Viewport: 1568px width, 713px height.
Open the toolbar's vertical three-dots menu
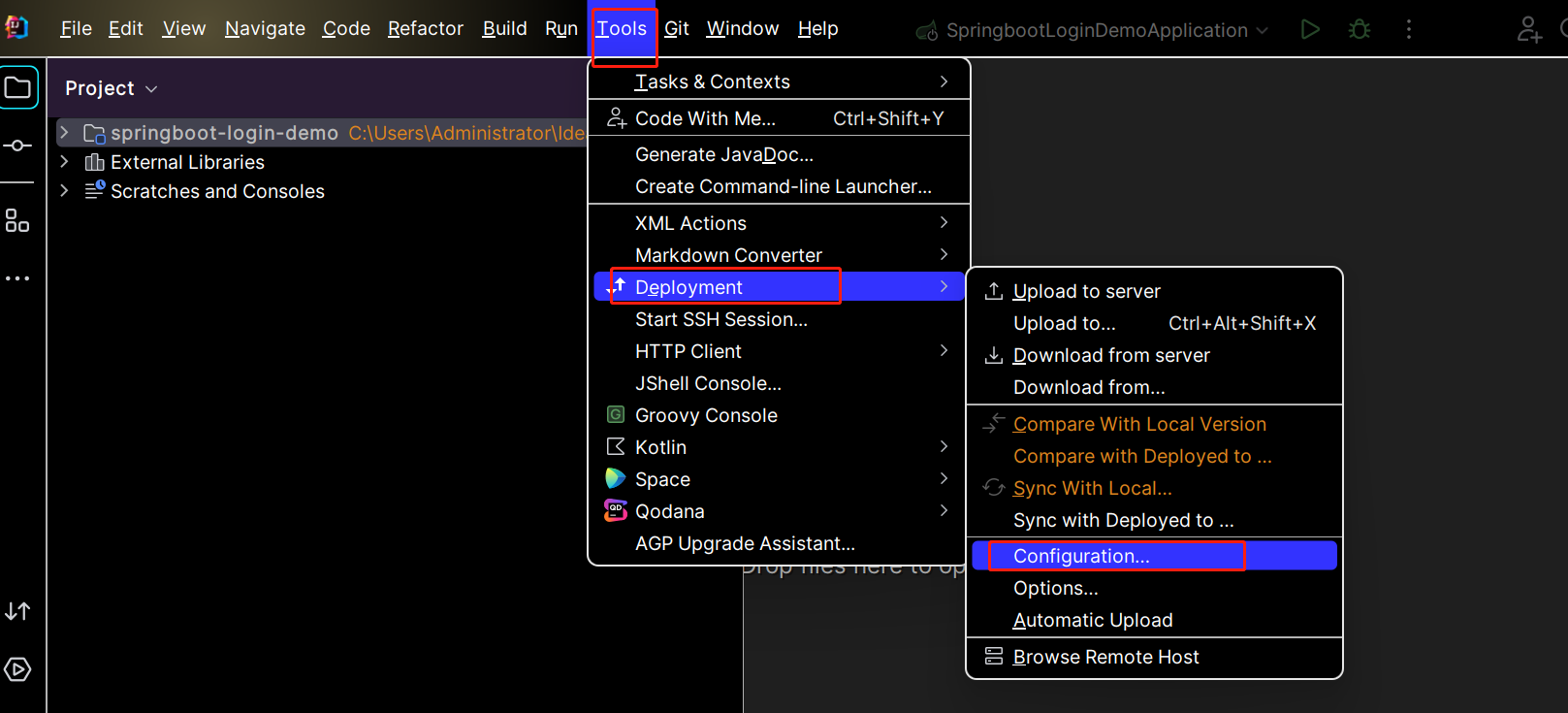(x=1409, y=30)
